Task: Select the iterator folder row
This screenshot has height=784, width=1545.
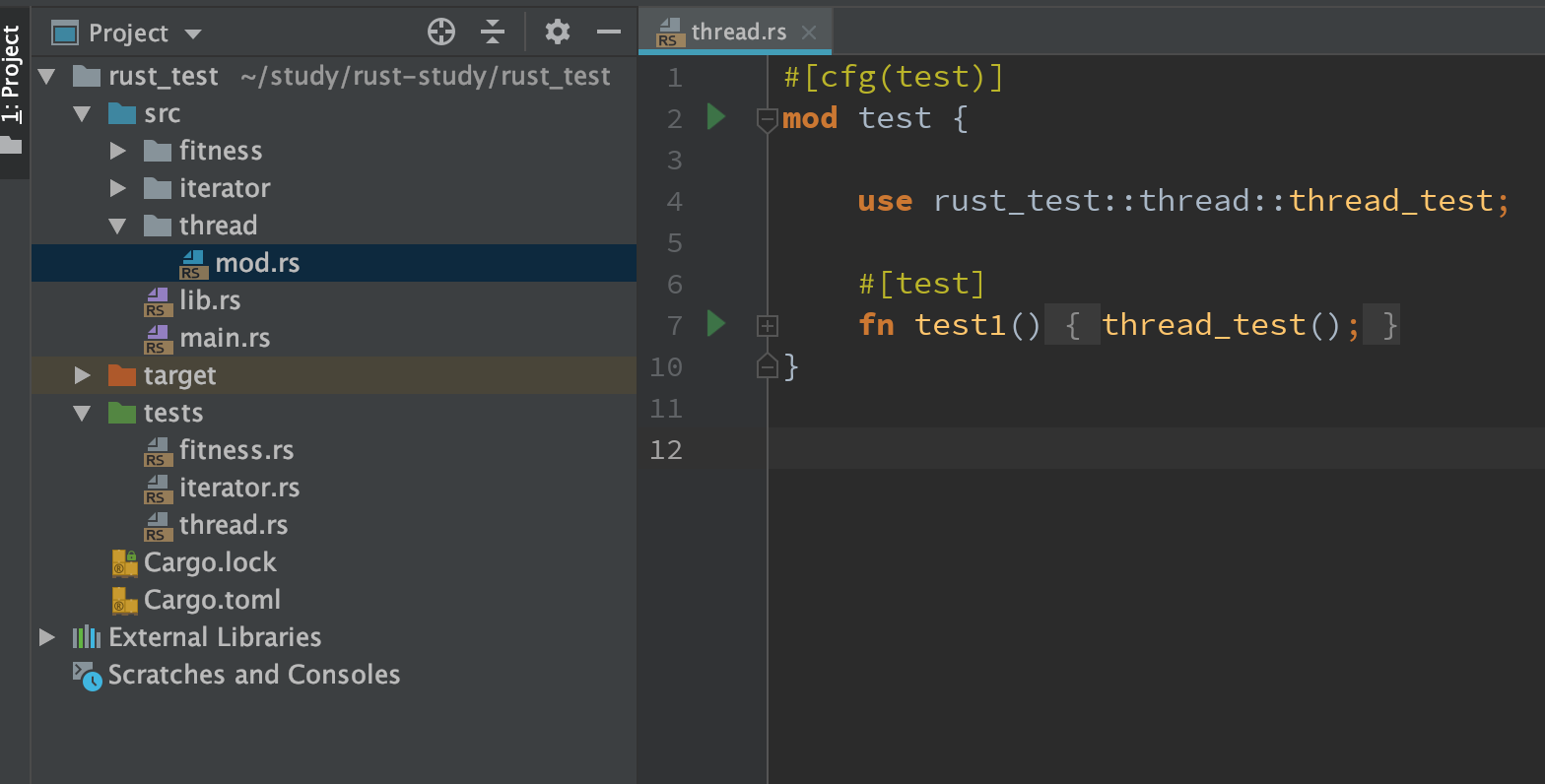Action: tap(334, 188)
